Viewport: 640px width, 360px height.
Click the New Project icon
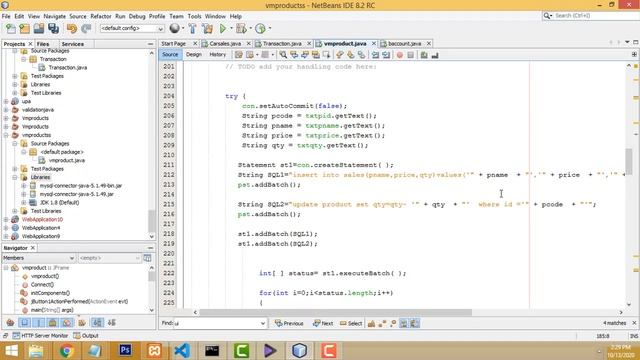click(x=24, y=29)
